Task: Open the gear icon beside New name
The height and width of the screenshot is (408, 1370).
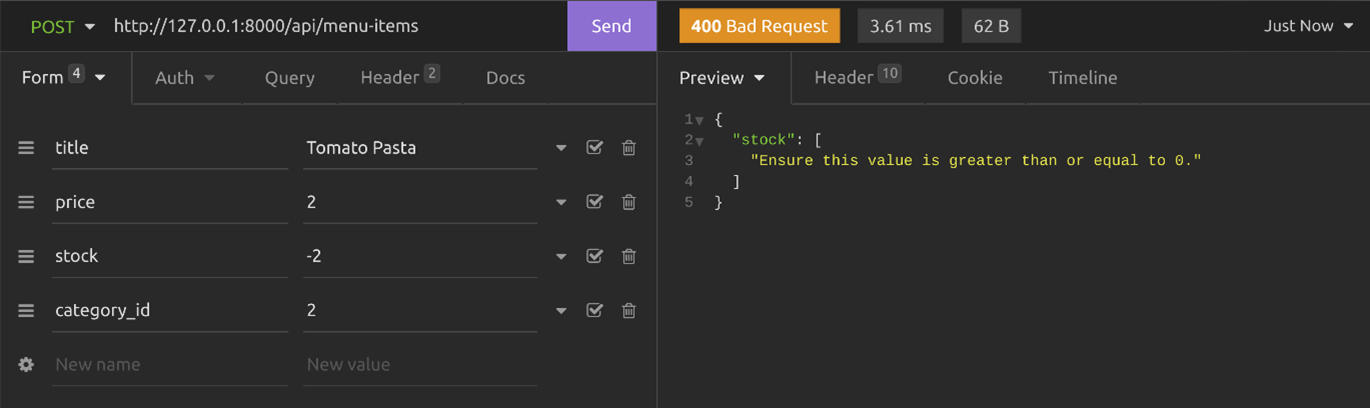Action: pyautogui.click(x=26, y=365)
